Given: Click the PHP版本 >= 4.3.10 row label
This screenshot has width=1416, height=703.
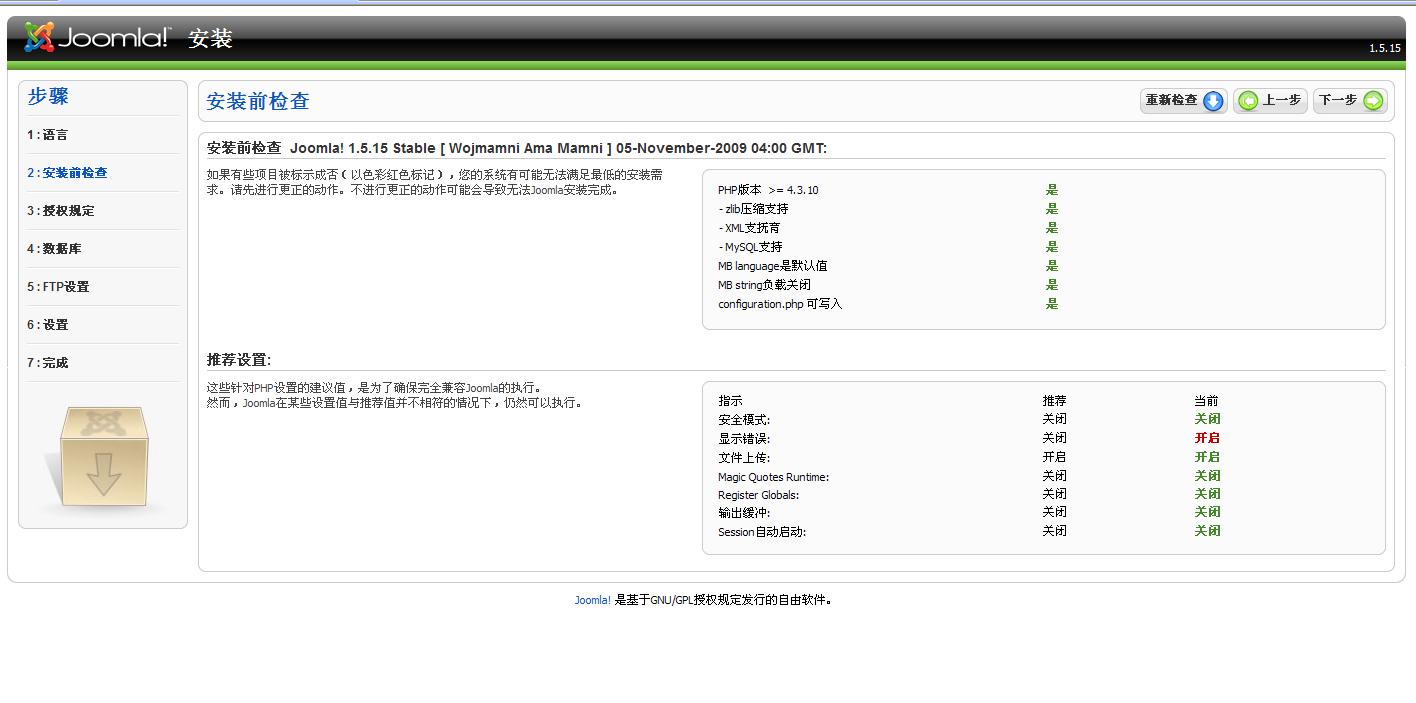Looking at the screenshot, I should (x=768, y=190).
